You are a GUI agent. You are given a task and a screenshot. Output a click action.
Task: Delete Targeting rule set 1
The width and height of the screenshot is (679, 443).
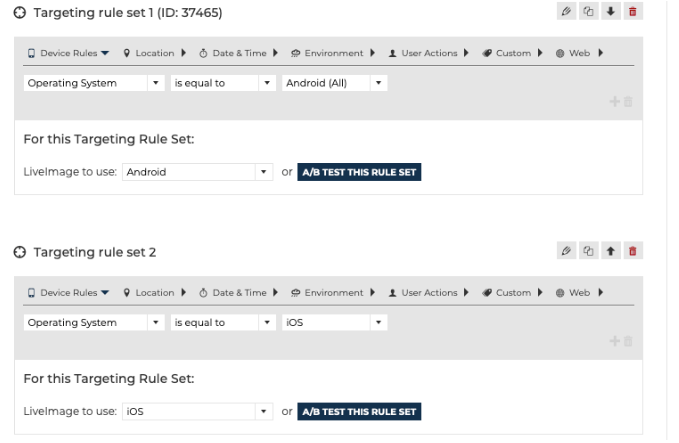pos(633,11)
